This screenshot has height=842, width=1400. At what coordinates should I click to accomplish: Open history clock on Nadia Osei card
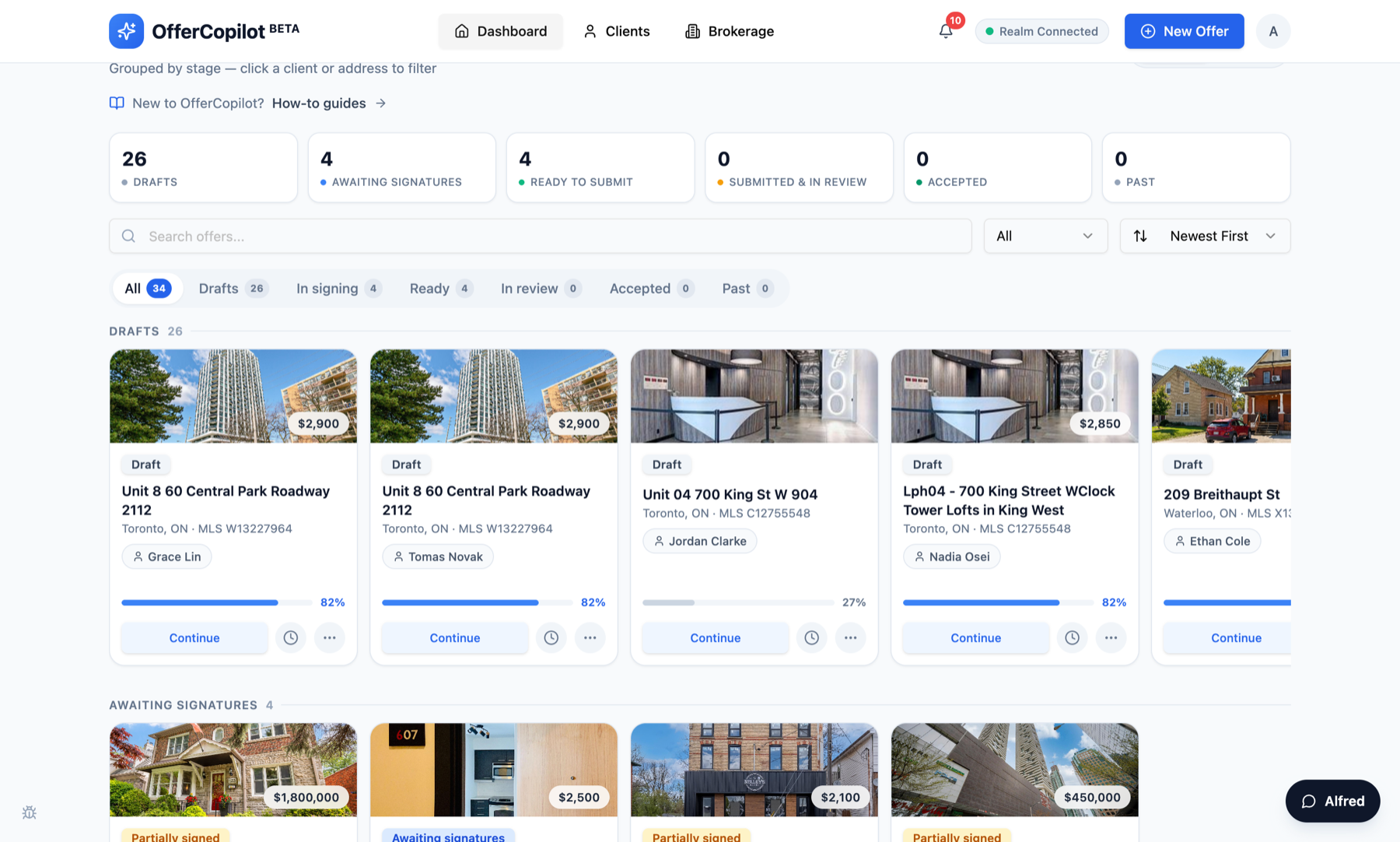(x=1073, y=637)
